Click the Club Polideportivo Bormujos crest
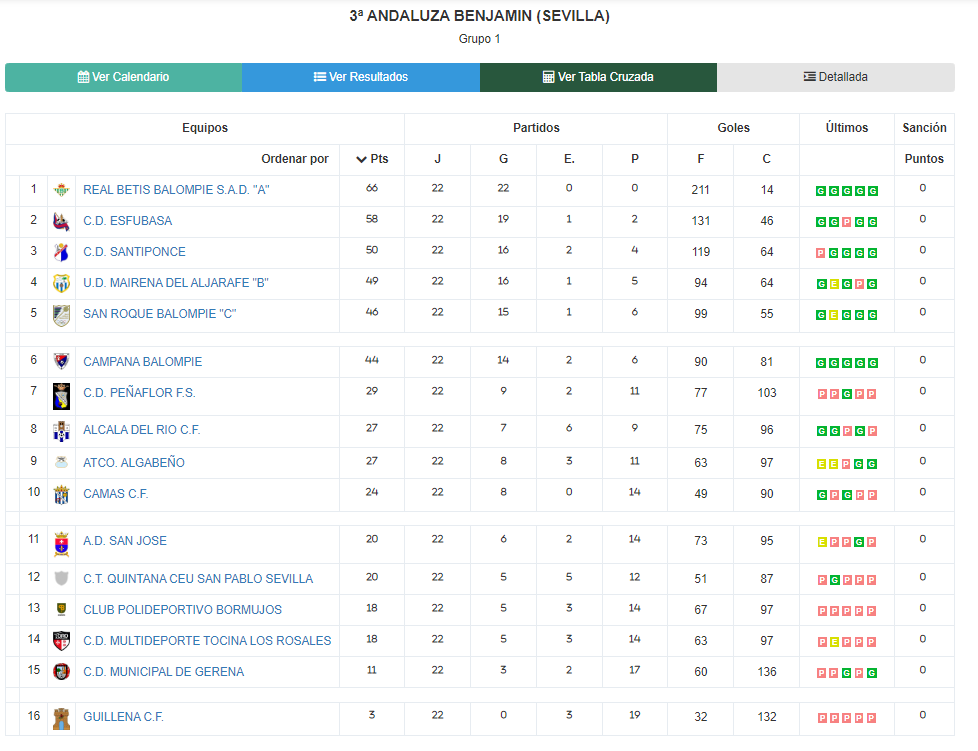Image resolution: width=978 pixels, height=751 pixels. click(61, 609)
